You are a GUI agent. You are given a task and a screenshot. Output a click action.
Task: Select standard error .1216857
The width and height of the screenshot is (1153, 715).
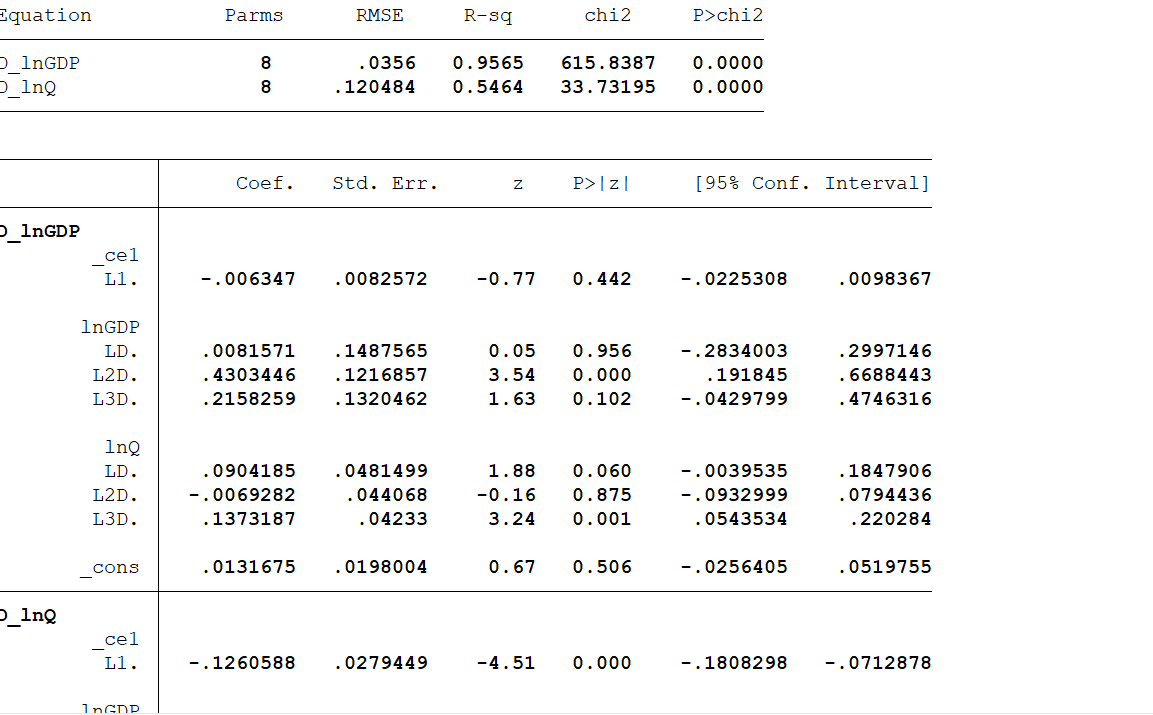[x=380, y=375]
